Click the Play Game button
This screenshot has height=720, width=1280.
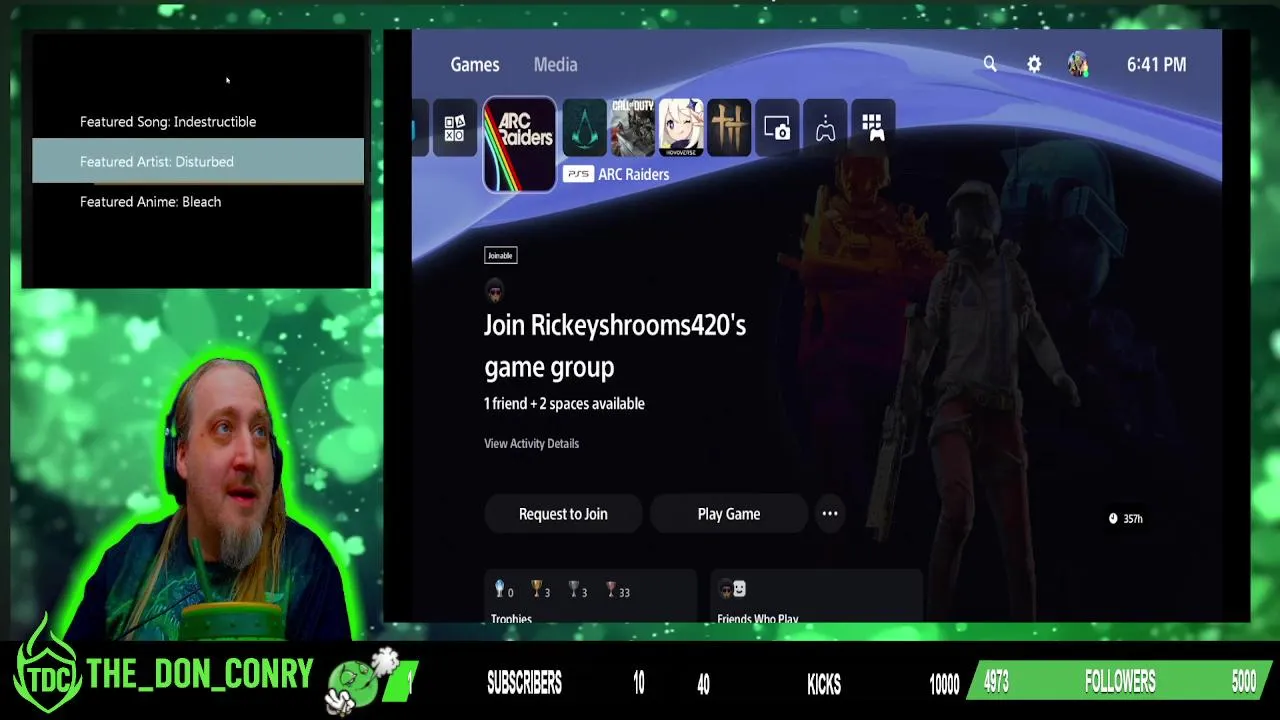(729, 514)
